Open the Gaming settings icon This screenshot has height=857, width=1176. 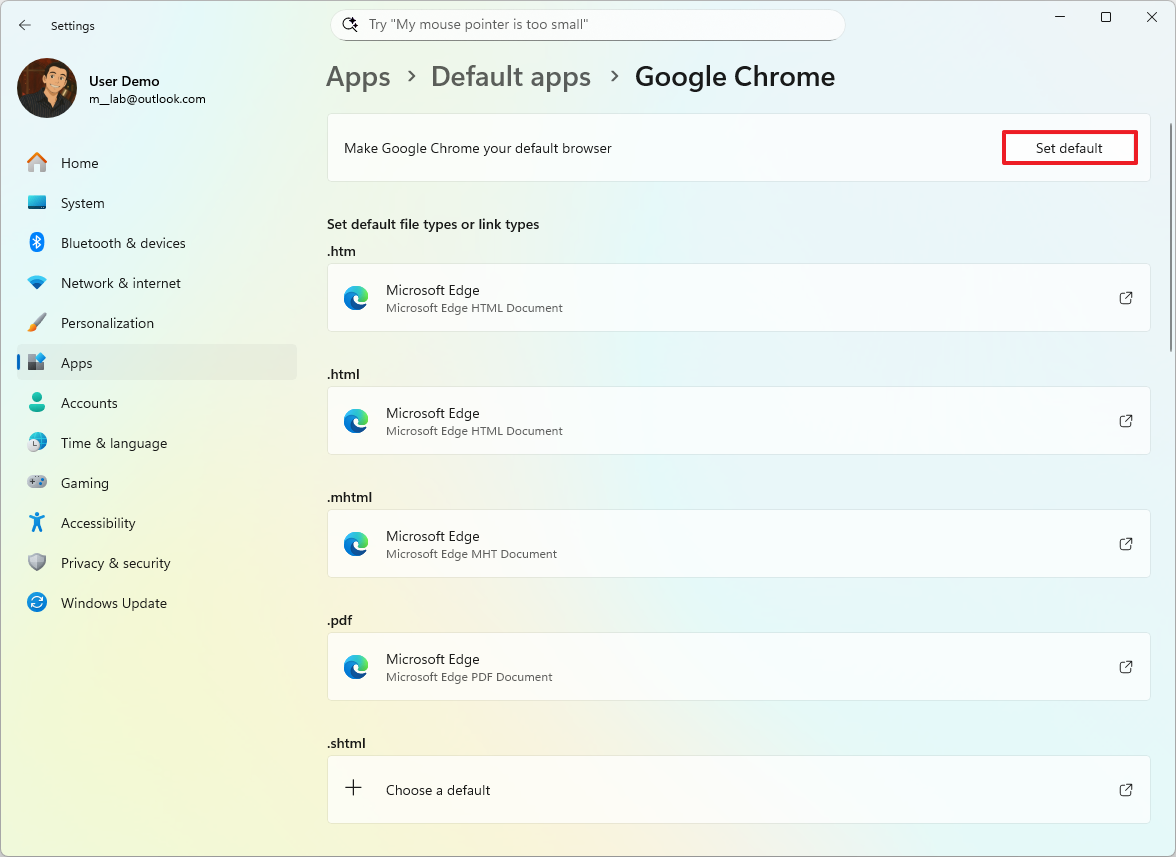(x=36, y=482)
